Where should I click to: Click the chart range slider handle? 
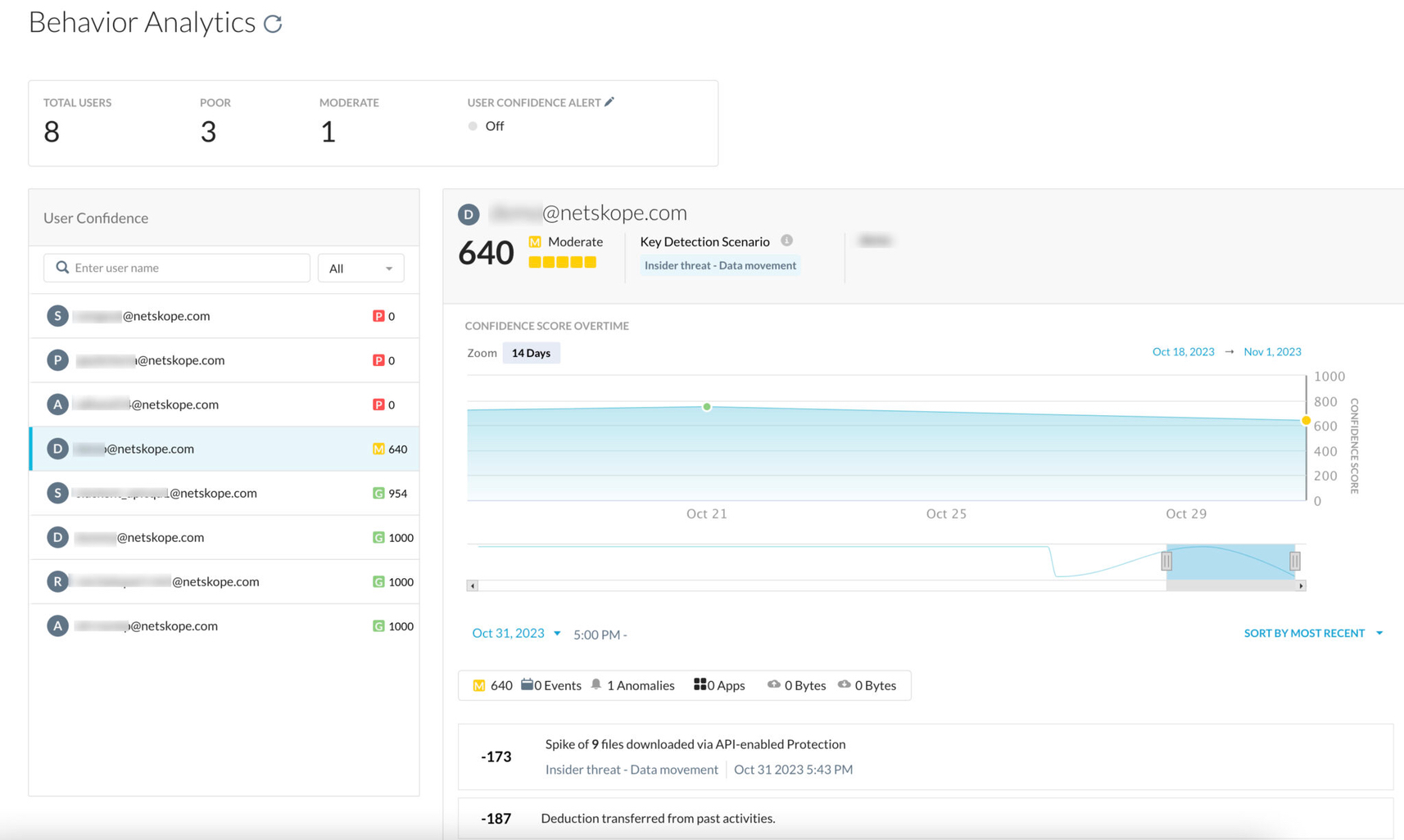click(x=1166, y=561)
